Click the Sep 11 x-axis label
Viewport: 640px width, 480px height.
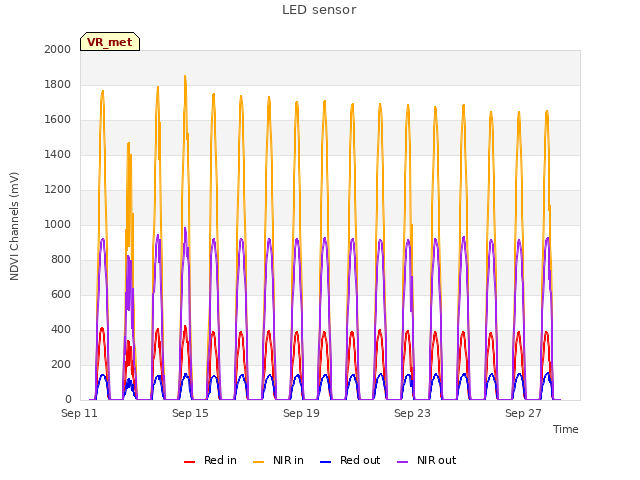point(79,413)
